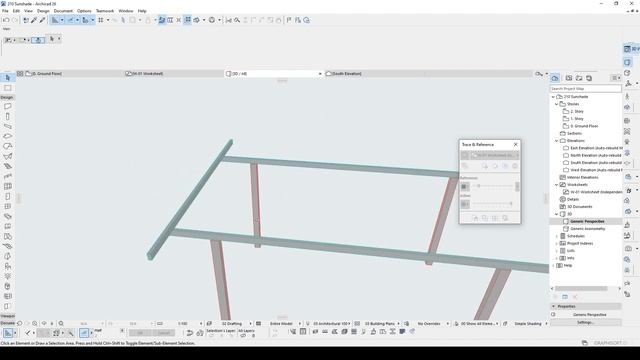Click the Settings button in Navigator properties
The image size is (640, 360).
click(x=585, y=322)
